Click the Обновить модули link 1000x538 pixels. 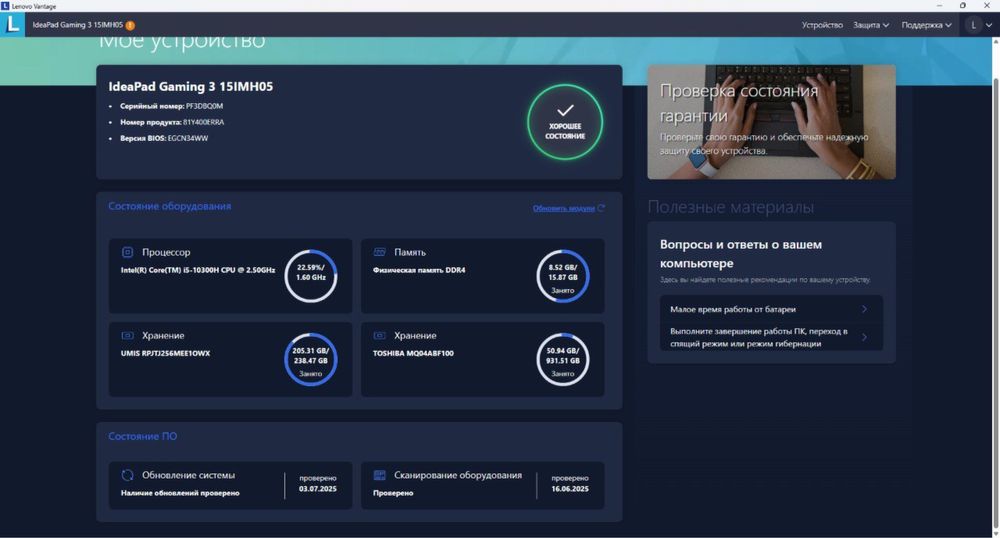(x=564, y=208)
